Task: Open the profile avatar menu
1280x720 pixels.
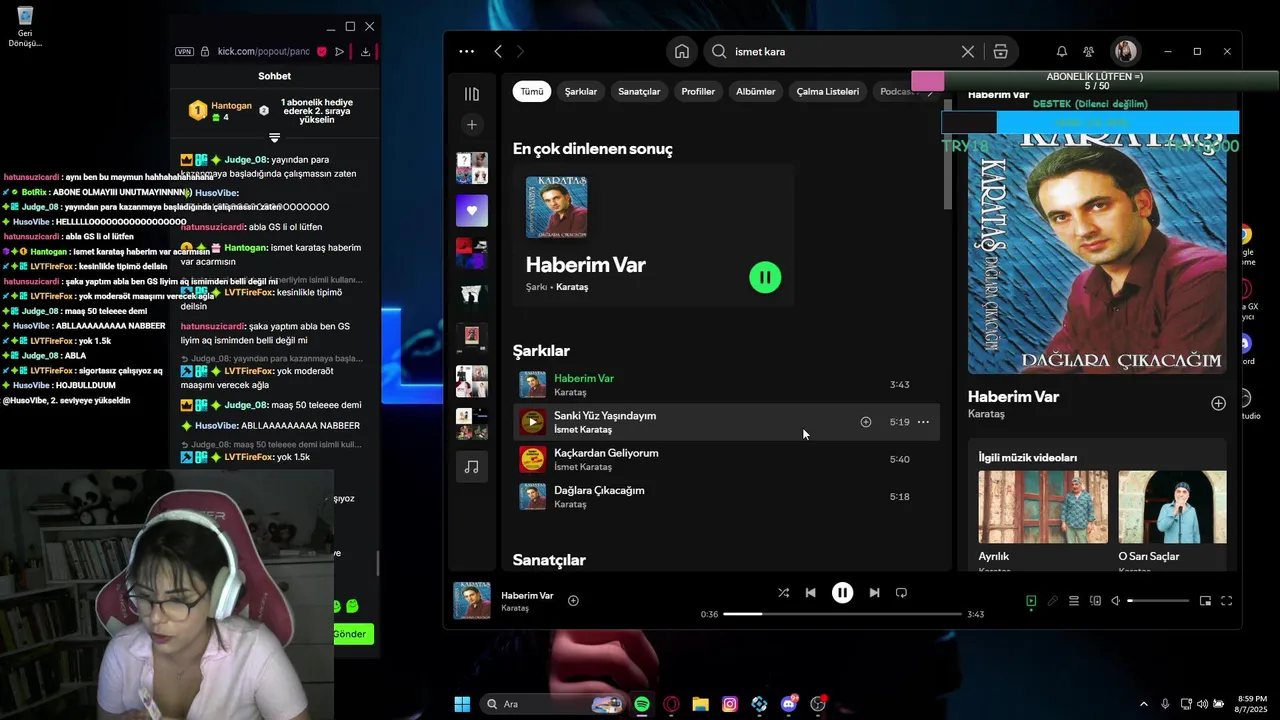Action: [x=1125, y=51]
